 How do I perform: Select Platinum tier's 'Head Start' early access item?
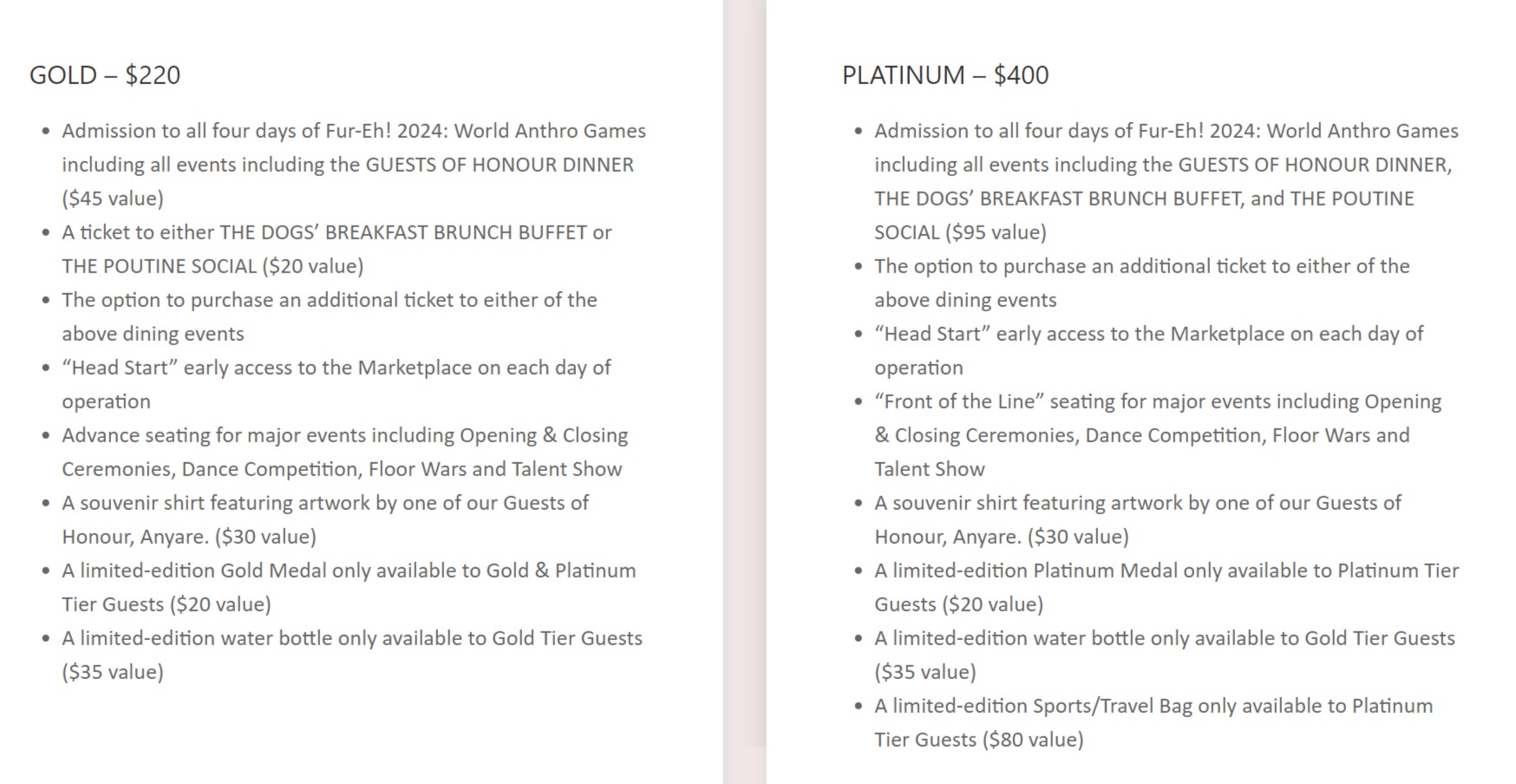pos(1148,334)
